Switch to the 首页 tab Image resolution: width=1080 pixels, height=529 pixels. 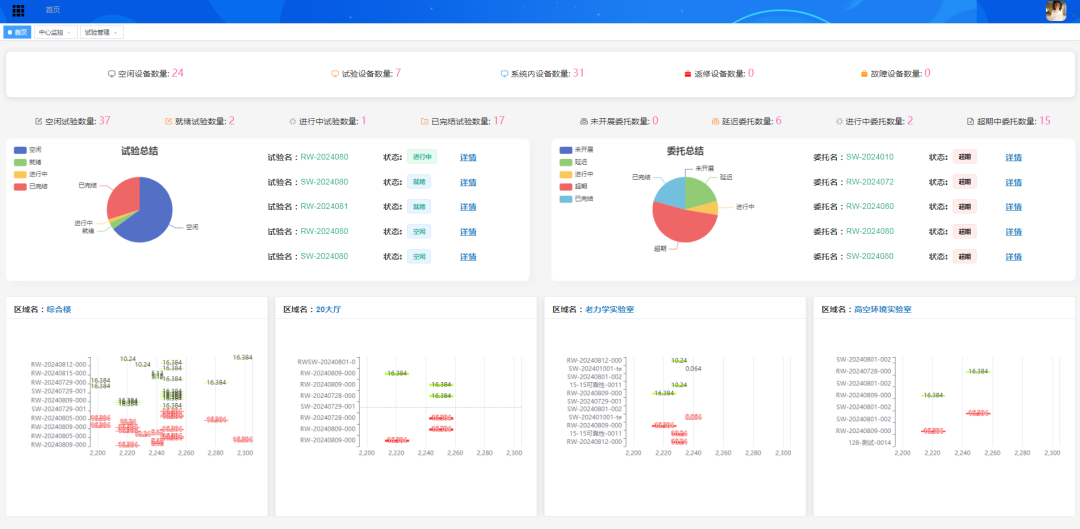tap(17, 32)
